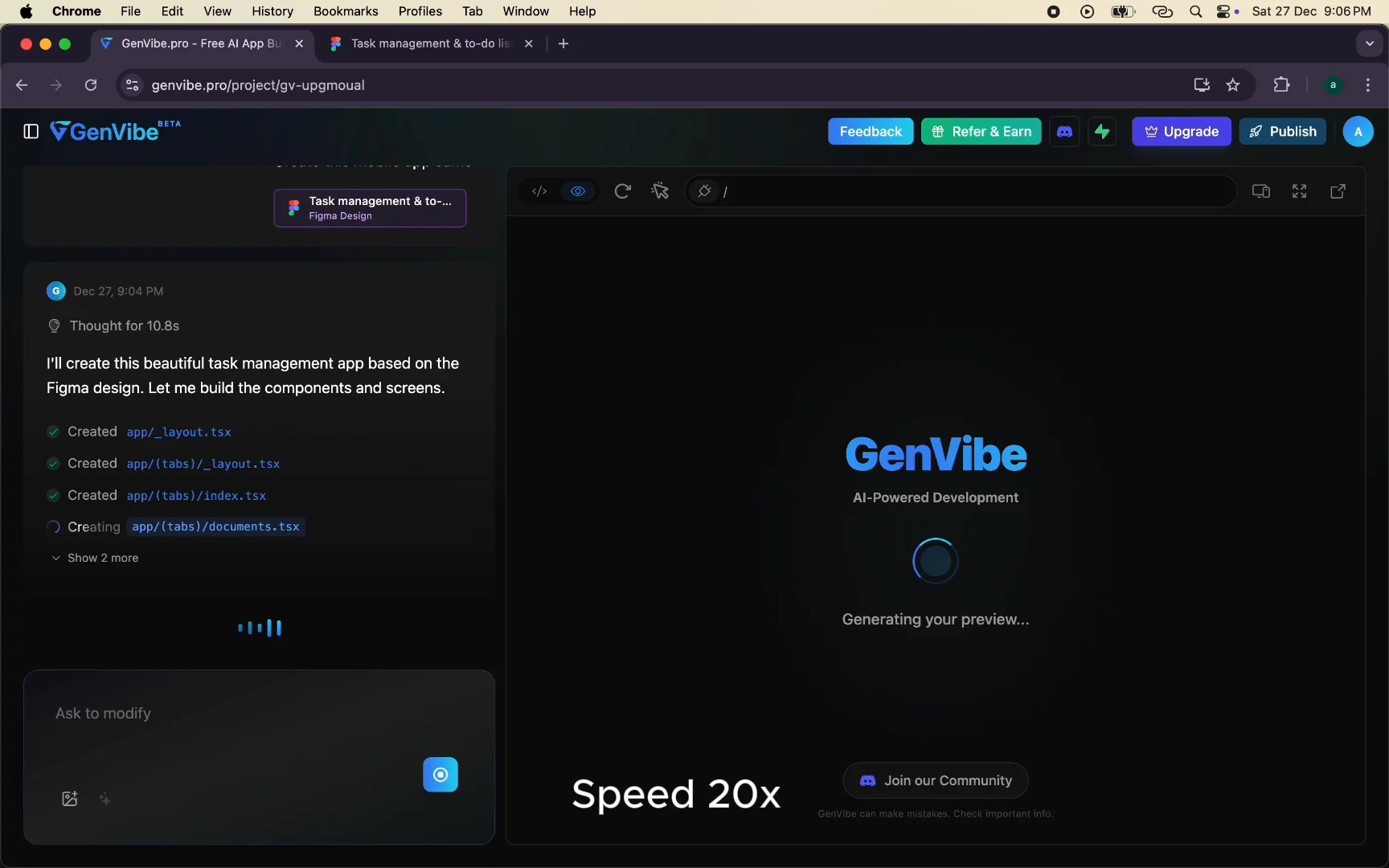
Task: Enable the lightning speed mode toggle
Action: tap(1102, 131)
